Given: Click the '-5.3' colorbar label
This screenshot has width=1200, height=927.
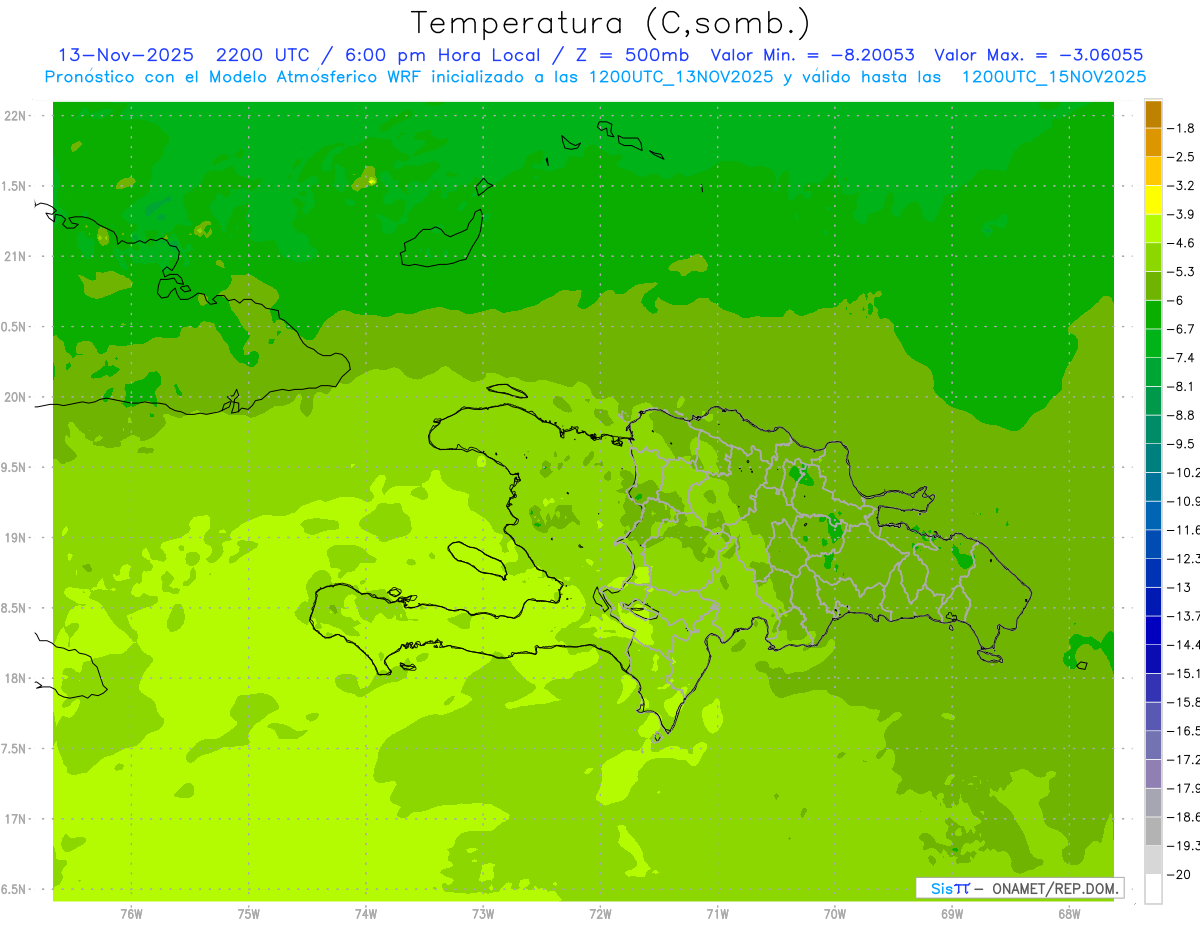Looking at the screenshot, I should (1181, 271).
